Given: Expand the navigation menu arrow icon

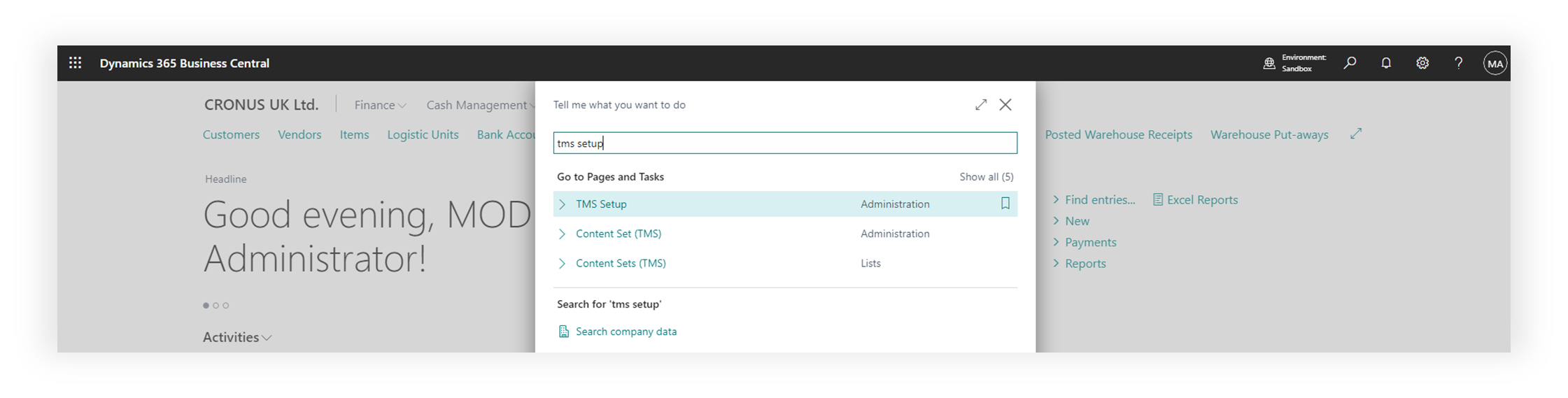Looking at the screenshot, I should (1356, 134).
